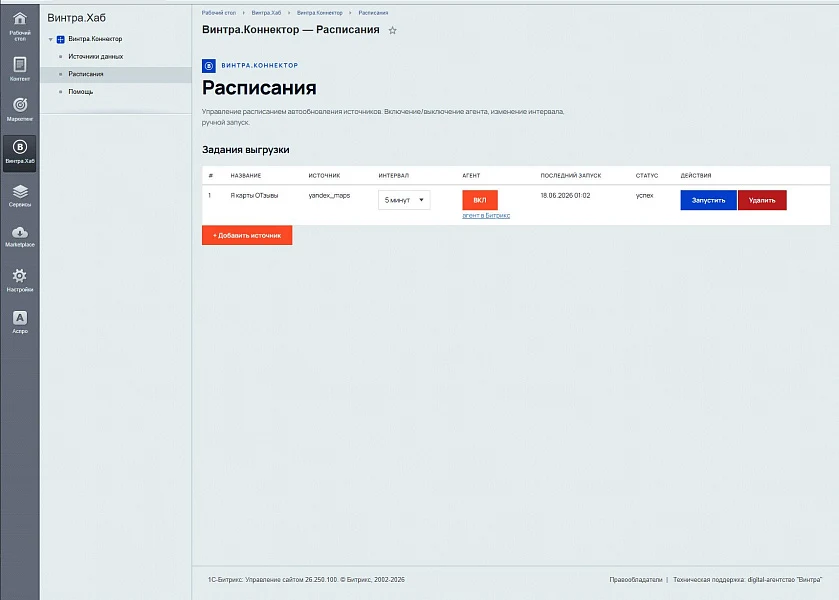Add page to favorites with star icon
The image size is (839, 600).
(x=392, y=31)
